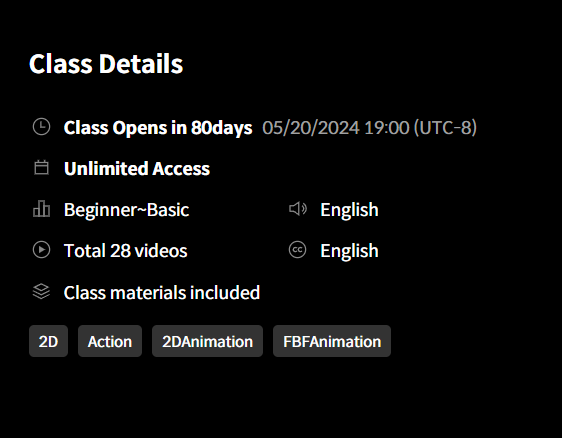Click the Beginner~Basic level label
Image resolution: width=562 pixels, height=438 pixels.
pyautogui.click(x=127, y=210)
